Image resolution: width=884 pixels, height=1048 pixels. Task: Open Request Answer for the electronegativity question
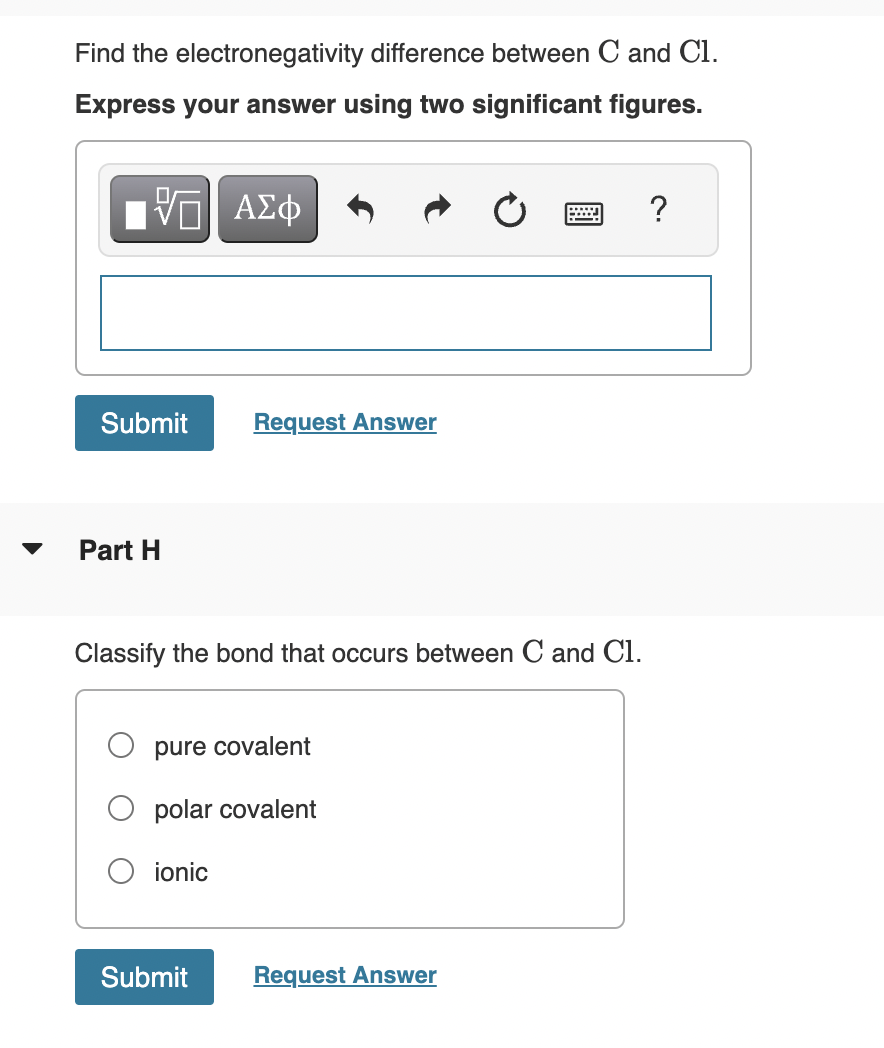point(344,422)
